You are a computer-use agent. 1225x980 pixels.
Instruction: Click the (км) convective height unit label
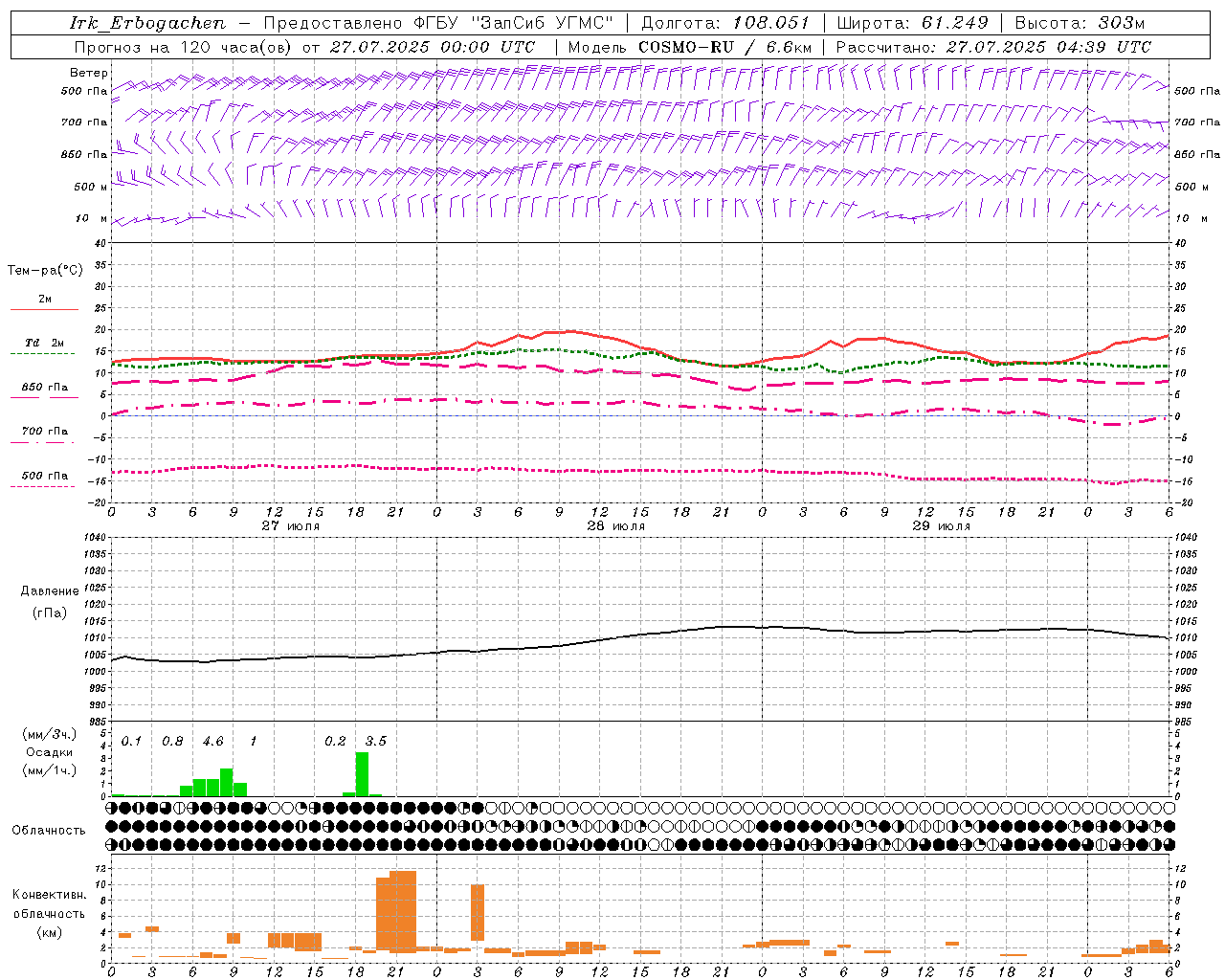pyautogui.click(x=49, y=932)
